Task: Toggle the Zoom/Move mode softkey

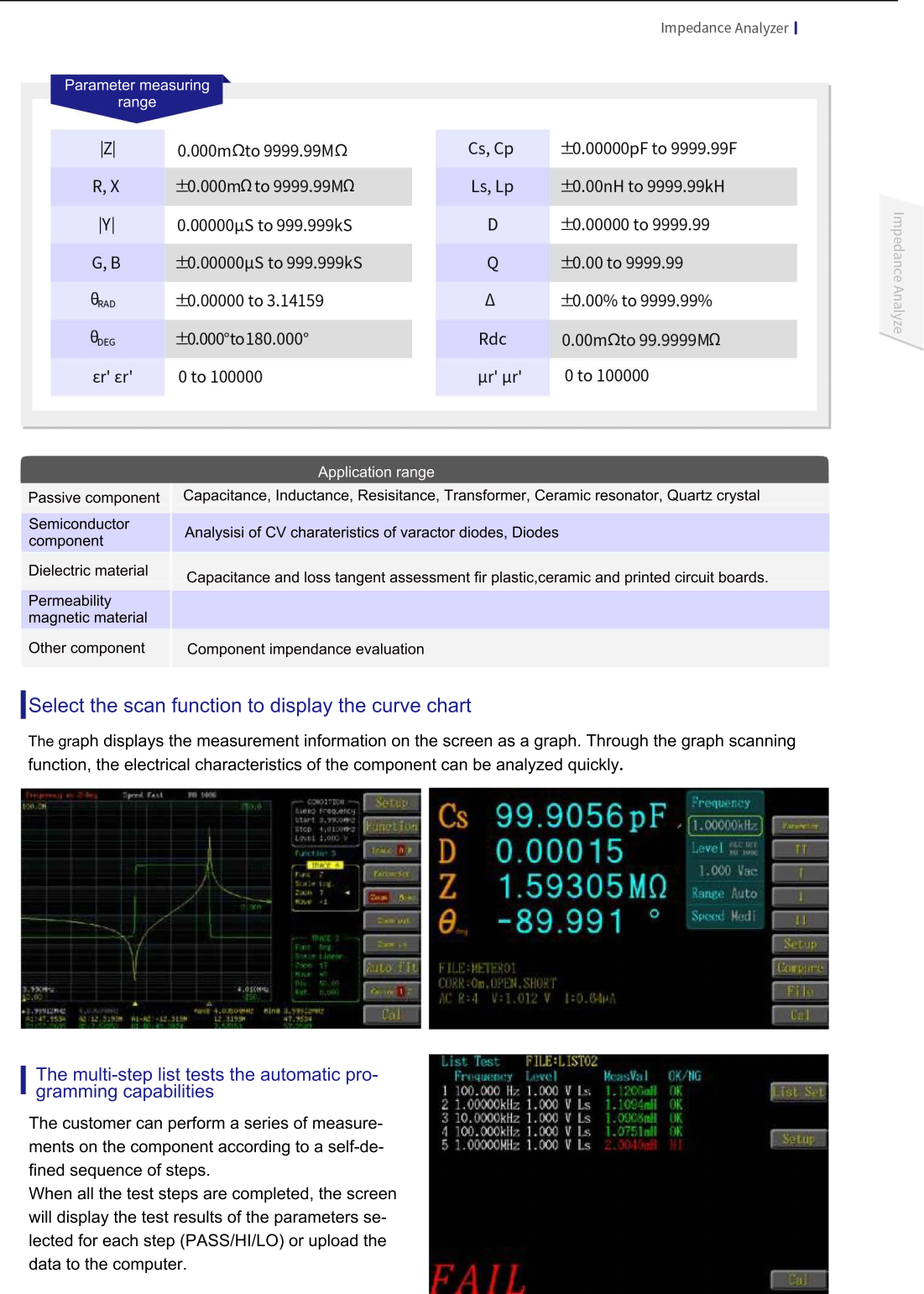Action: pyautogui.click(x=391, y=897)
